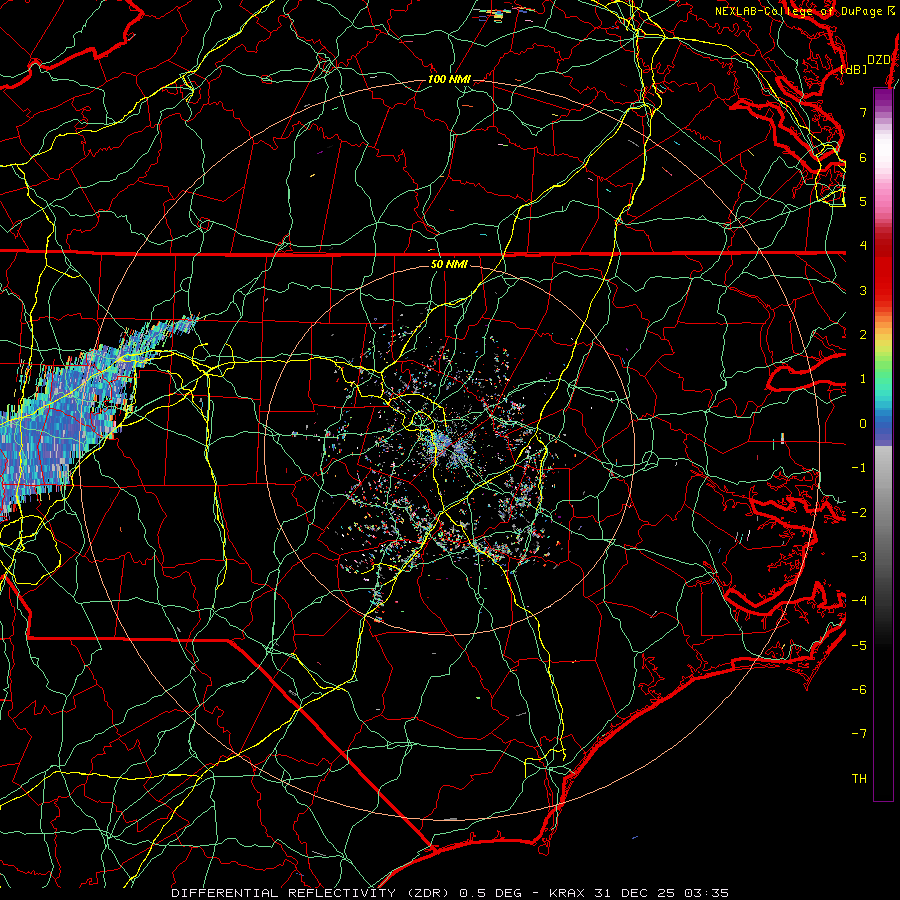Click the -4 tick label on the color scale

coord(859,601)
